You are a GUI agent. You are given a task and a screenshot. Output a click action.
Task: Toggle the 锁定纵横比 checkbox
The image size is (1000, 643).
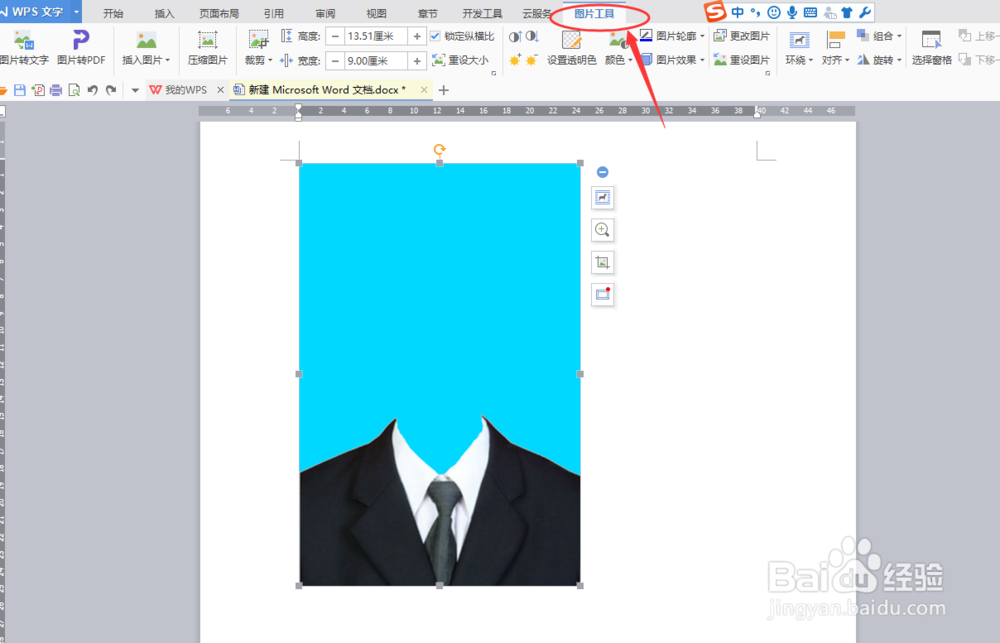coord(435,36)
